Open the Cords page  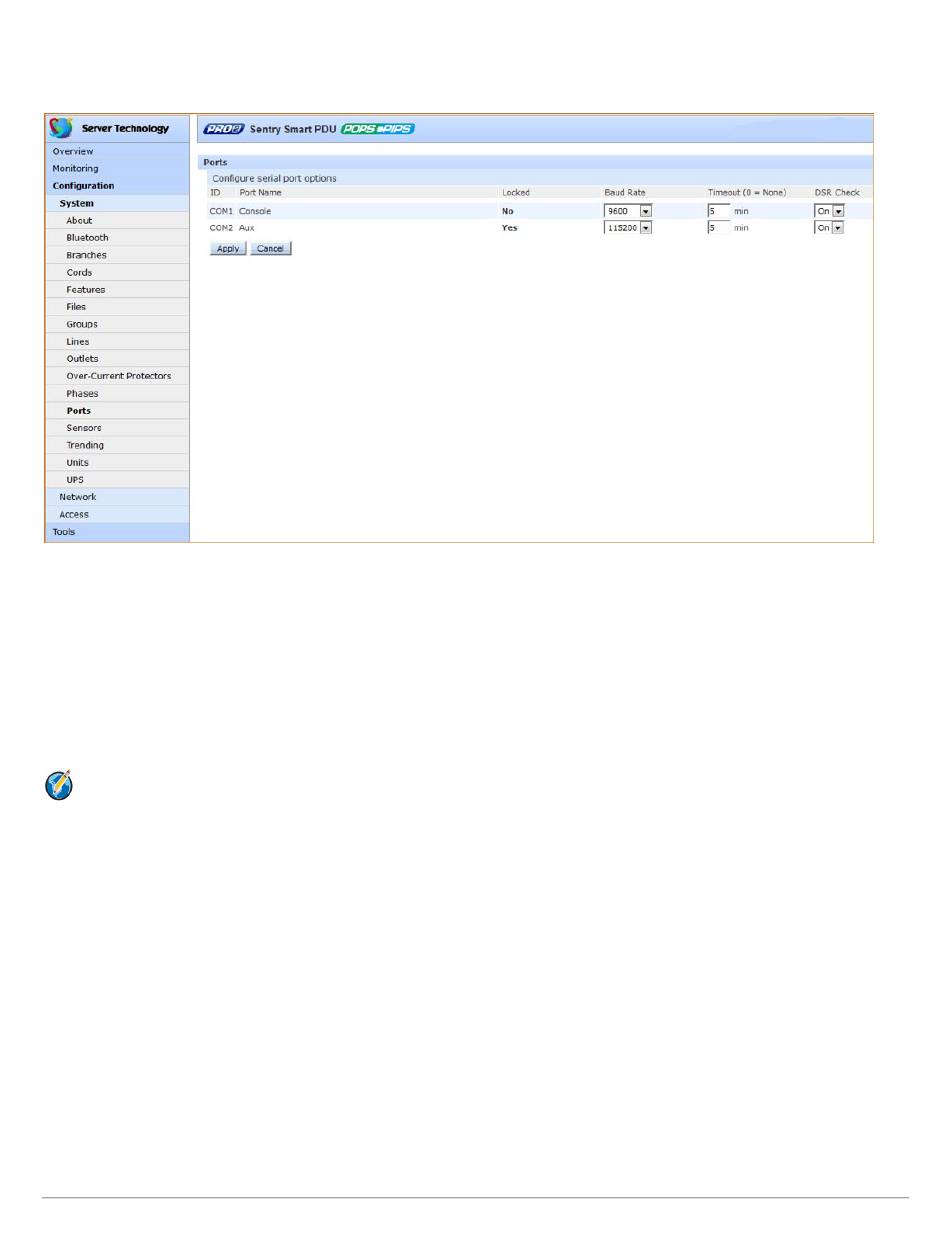pyautogui.click(x=117, y=272)
